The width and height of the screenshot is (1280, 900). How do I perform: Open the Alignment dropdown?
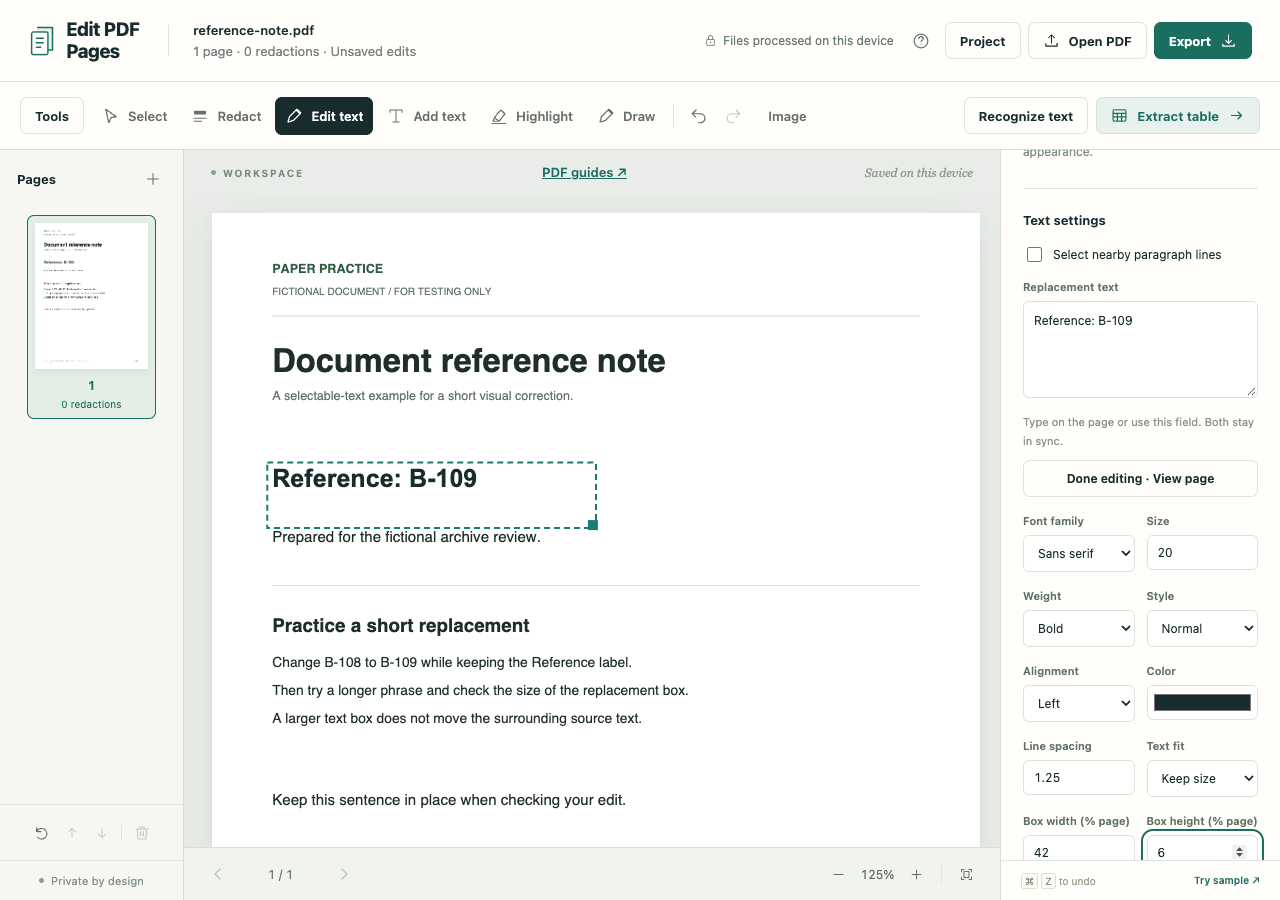[1079, 703]
